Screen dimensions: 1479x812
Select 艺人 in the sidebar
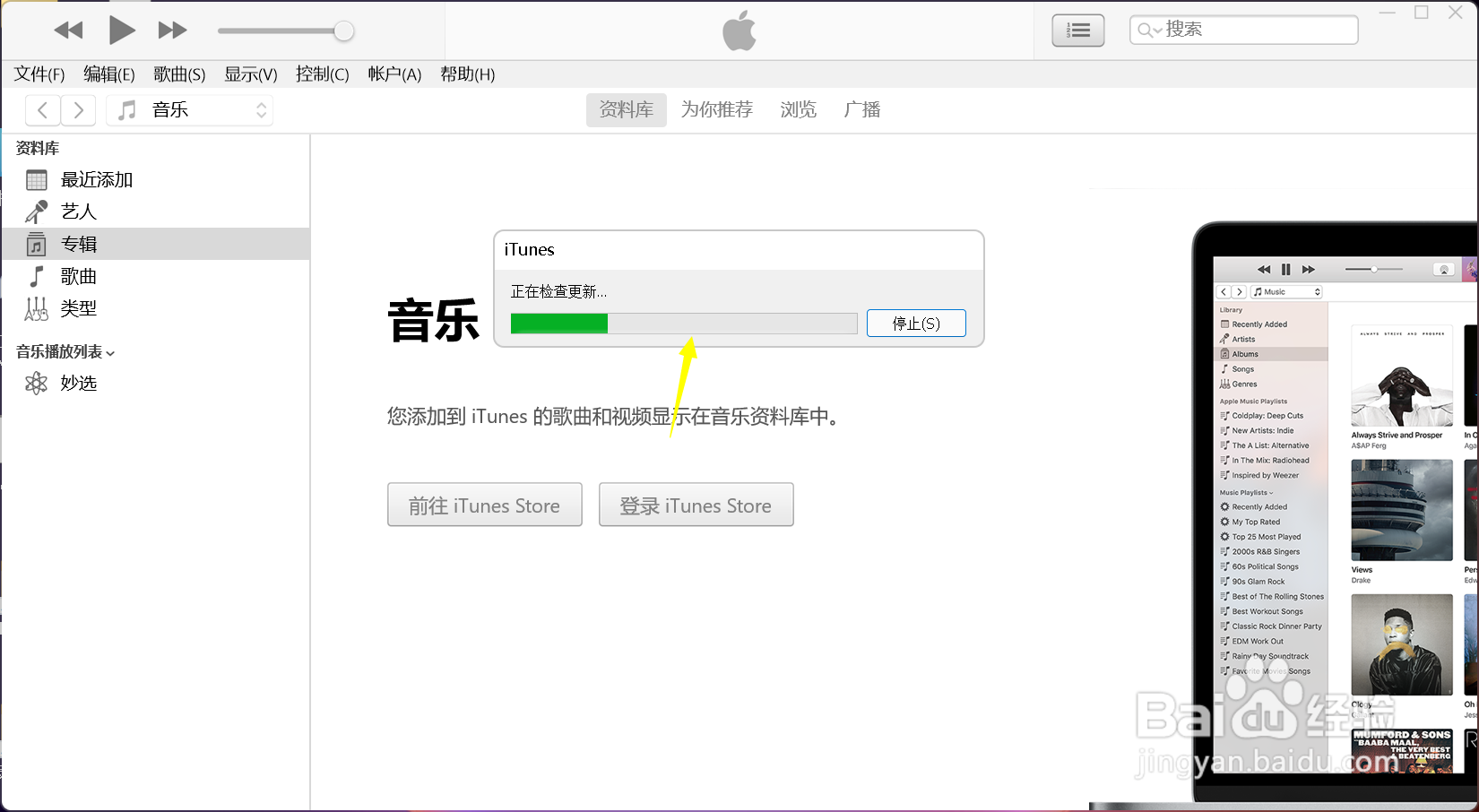tap(156, 212)
